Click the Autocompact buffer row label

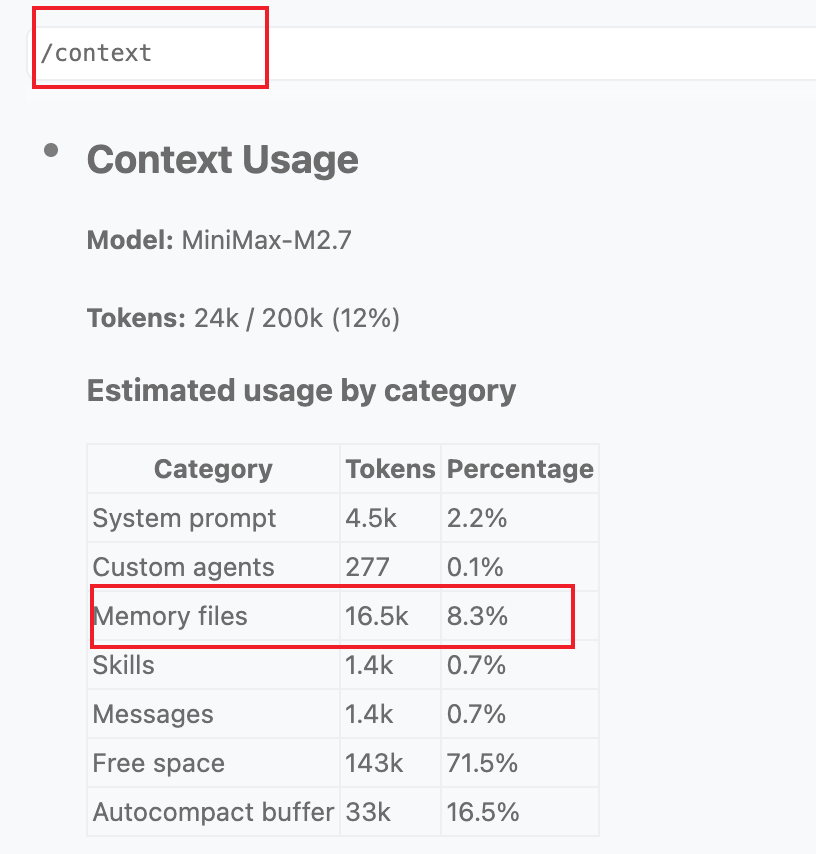(213, 812)
